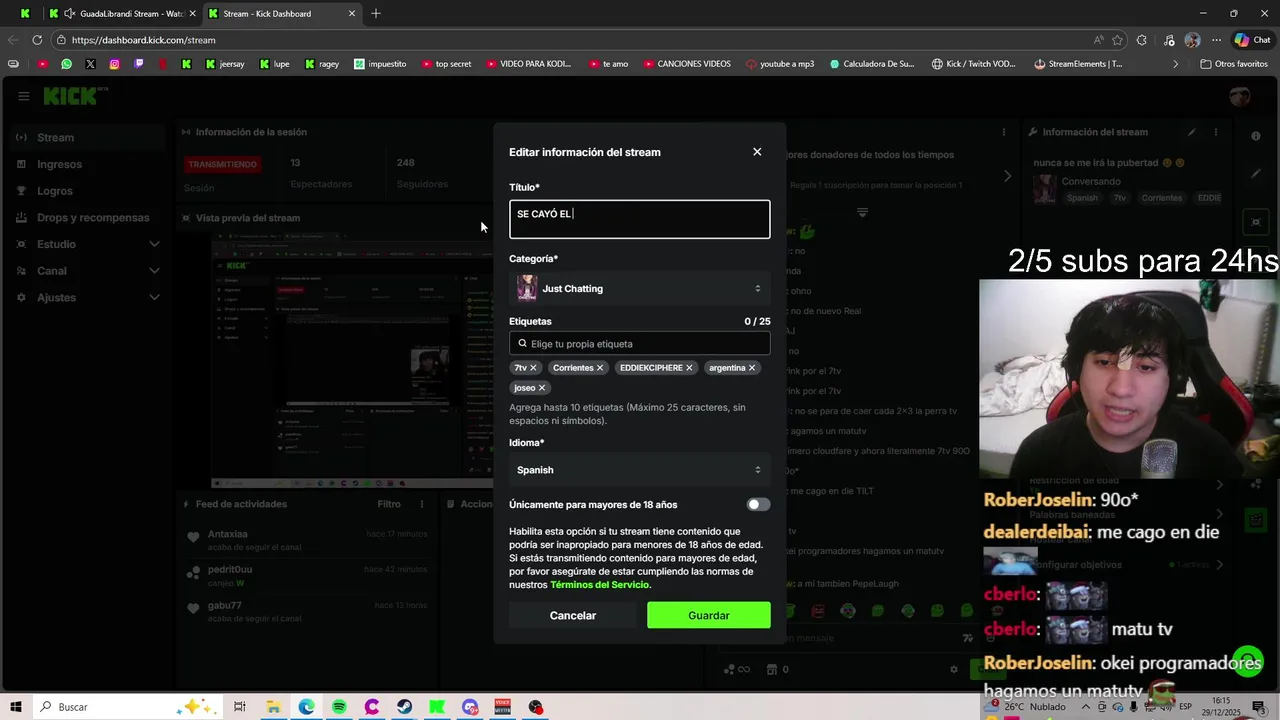Open a new browser tab
This screenshot has width=1280, height=720.
pos(376,14)
